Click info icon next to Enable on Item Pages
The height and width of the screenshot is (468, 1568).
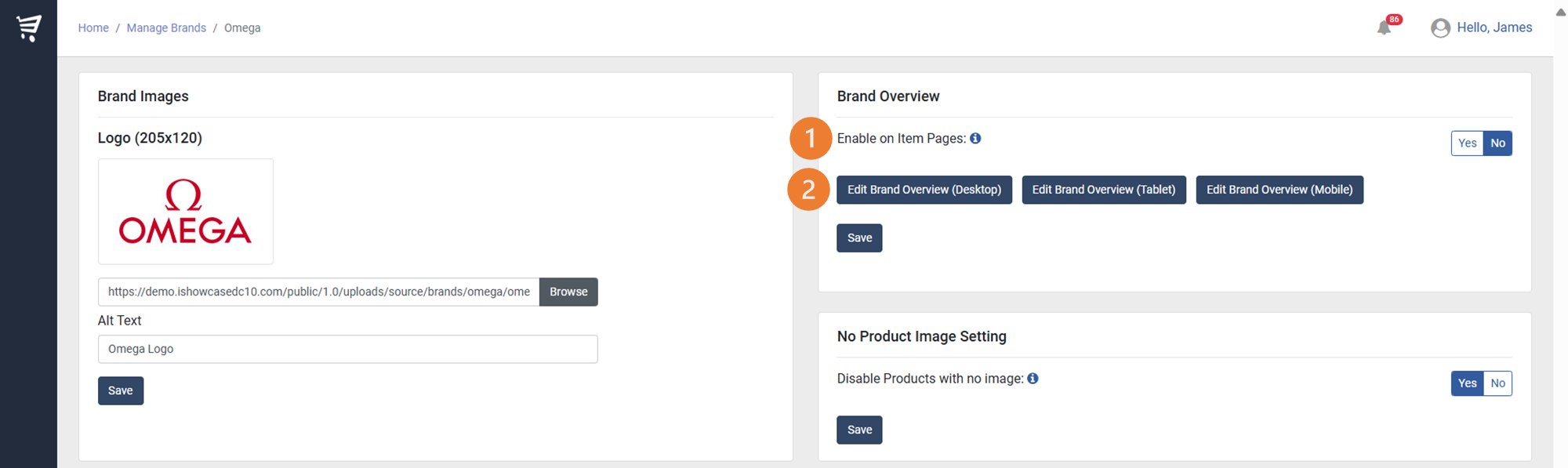(x=975, y=138)
